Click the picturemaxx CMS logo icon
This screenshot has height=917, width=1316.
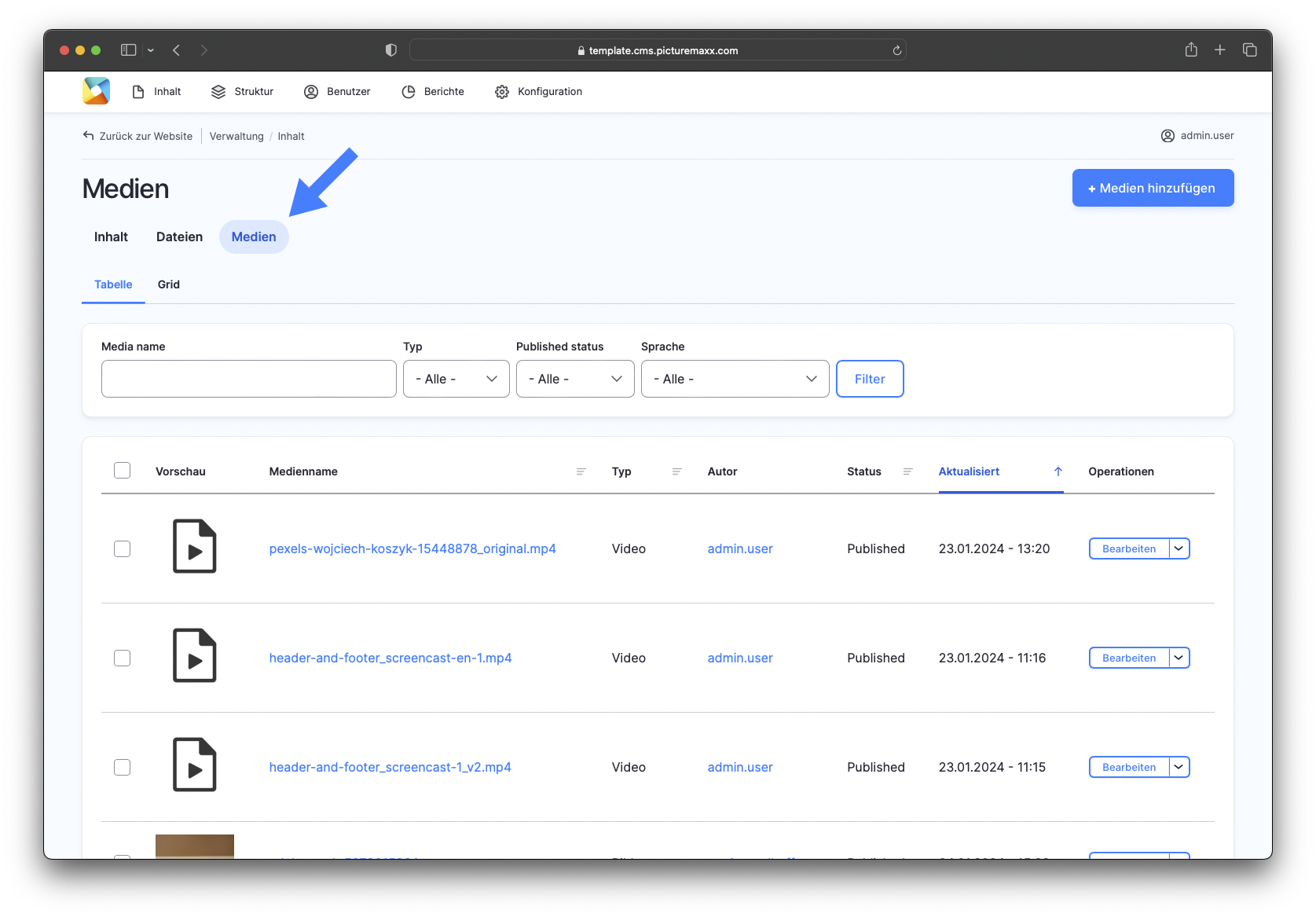[96, 91]
